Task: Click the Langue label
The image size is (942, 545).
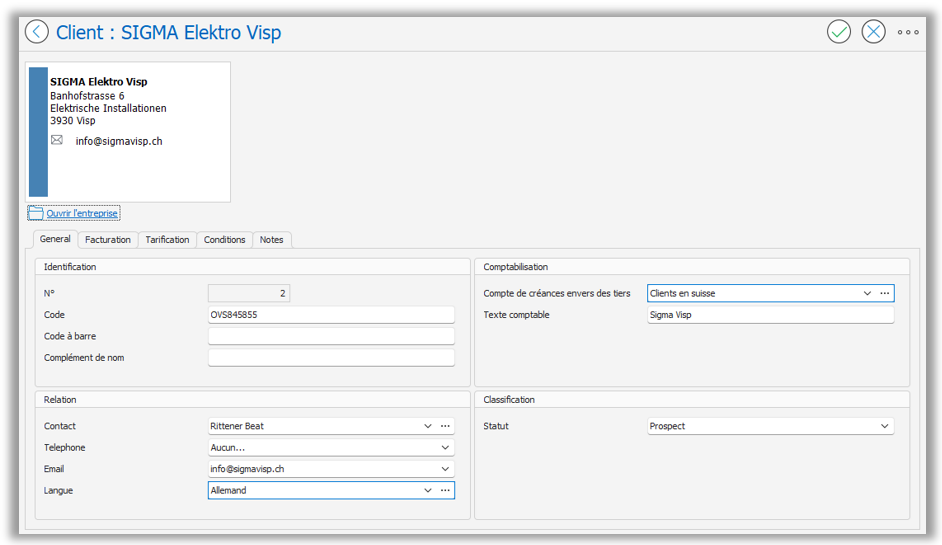Action: [x=58, y=490]
